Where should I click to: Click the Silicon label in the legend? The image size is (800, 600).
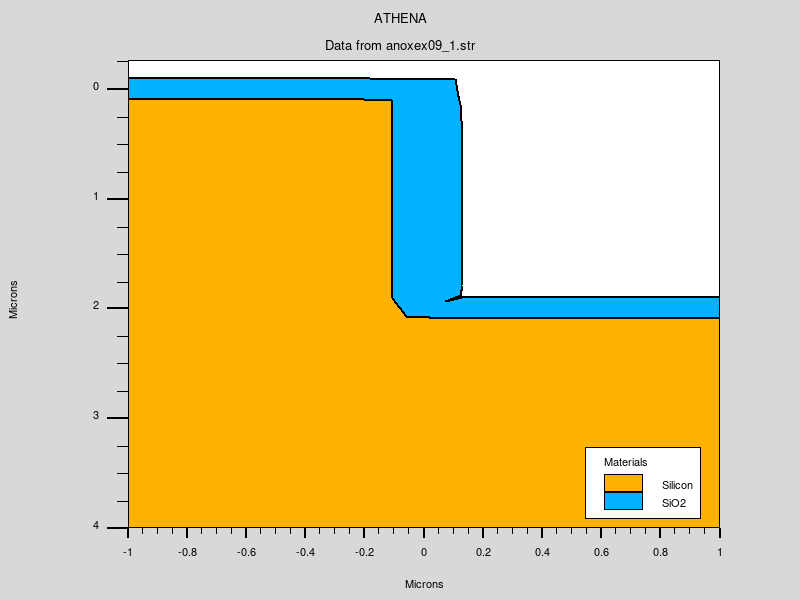coord(677,484)
